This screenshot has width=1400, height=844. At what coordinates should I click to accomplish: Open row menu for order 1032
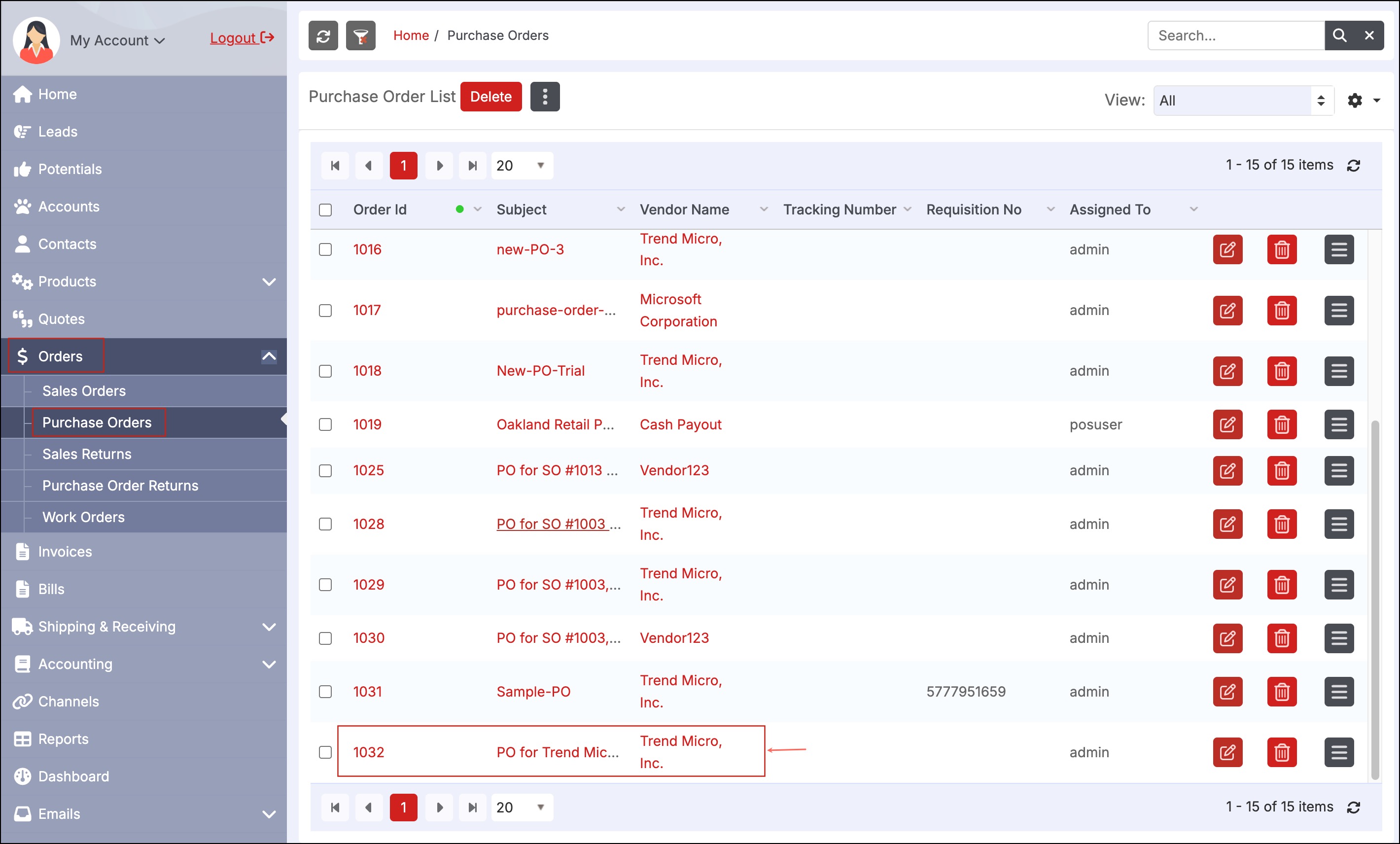(x=1339, y=752)
